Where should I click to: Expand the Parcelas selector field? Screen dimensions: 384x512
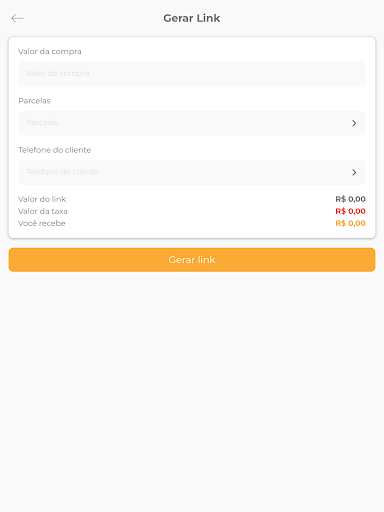click(x=192, y=123)
